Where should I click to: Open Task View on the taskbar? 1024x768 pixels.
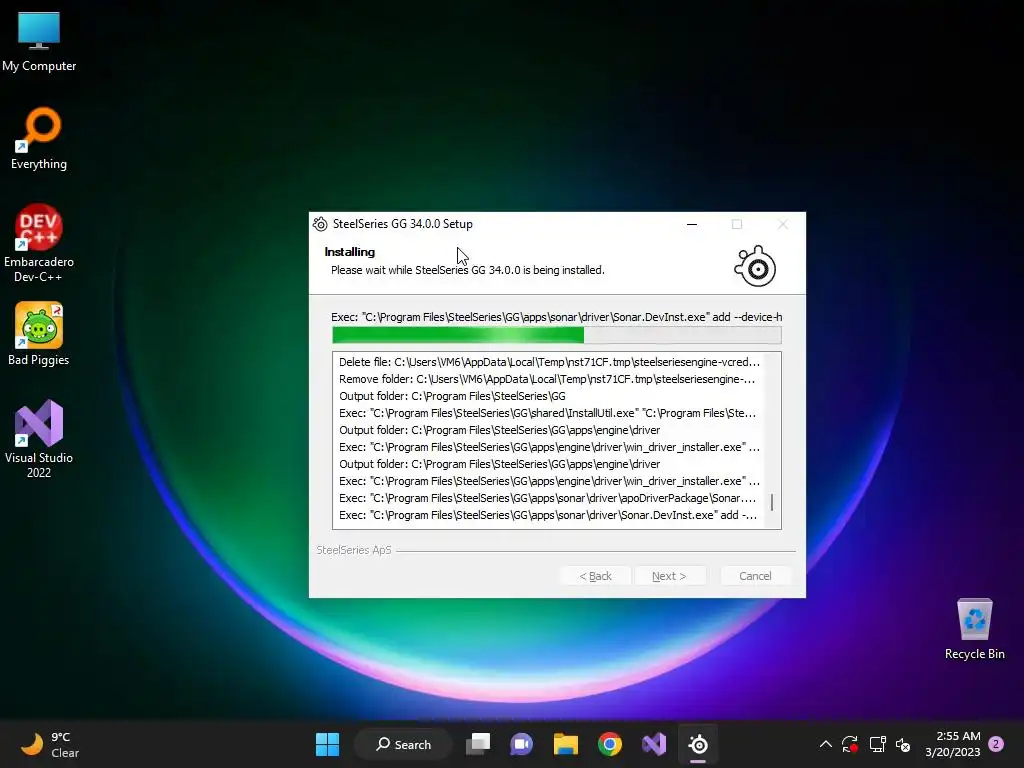click(x=478, y=744)
